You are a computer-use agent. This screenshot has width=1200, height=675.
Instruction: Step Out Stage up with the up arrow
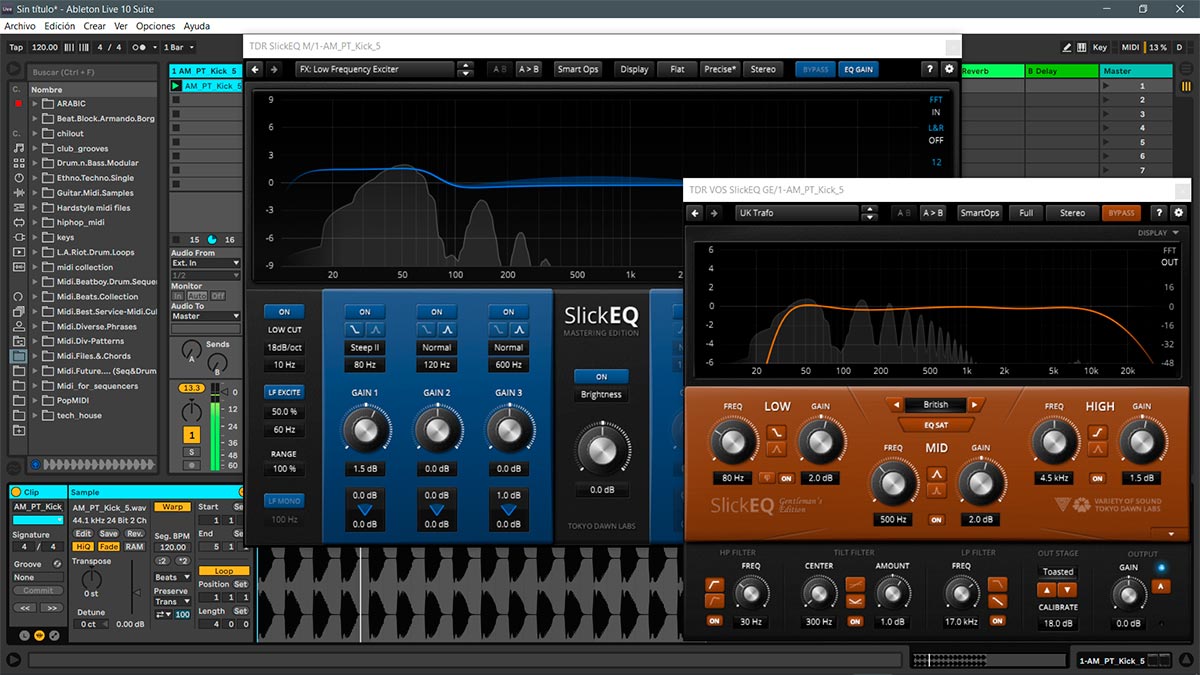point(1047,590)
